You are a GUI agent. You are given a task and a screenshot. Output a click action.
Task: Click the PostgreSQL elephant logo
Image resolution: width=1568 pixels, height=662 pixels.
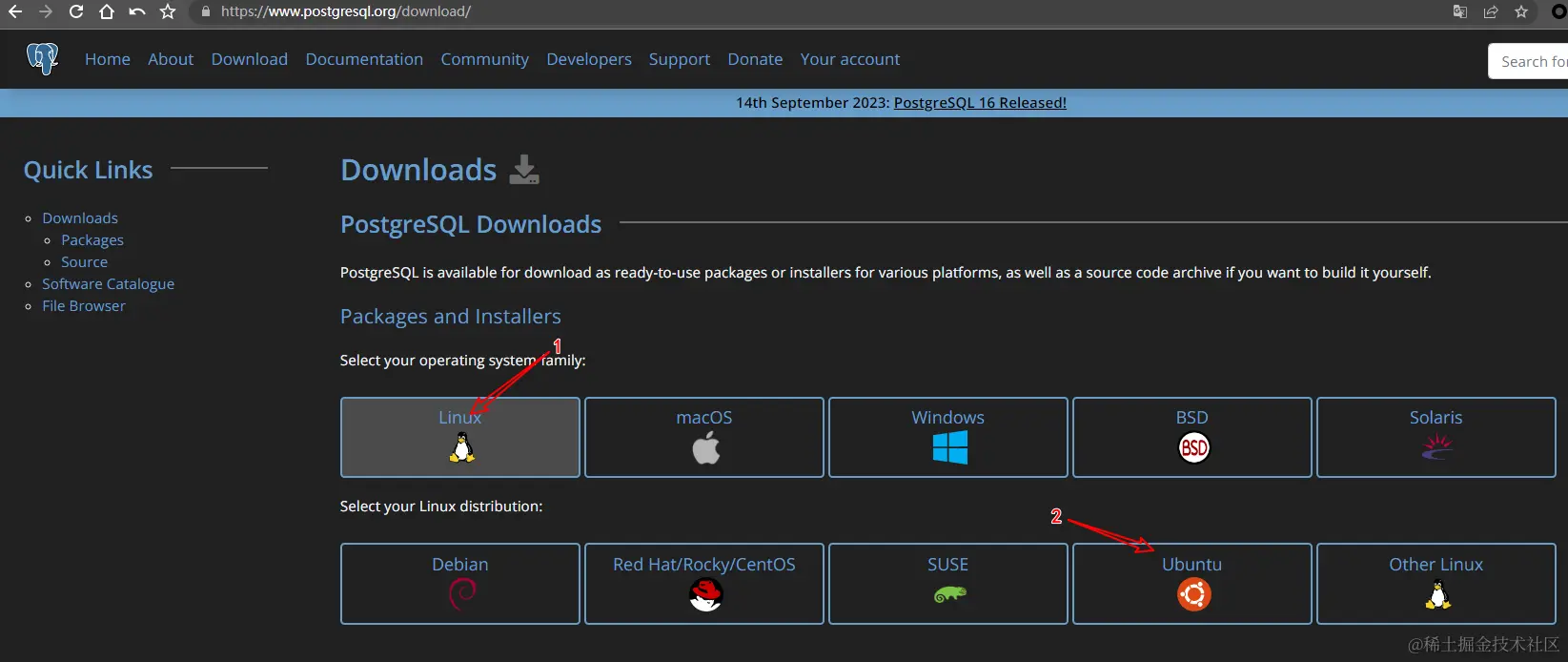(x=43, y=59)
